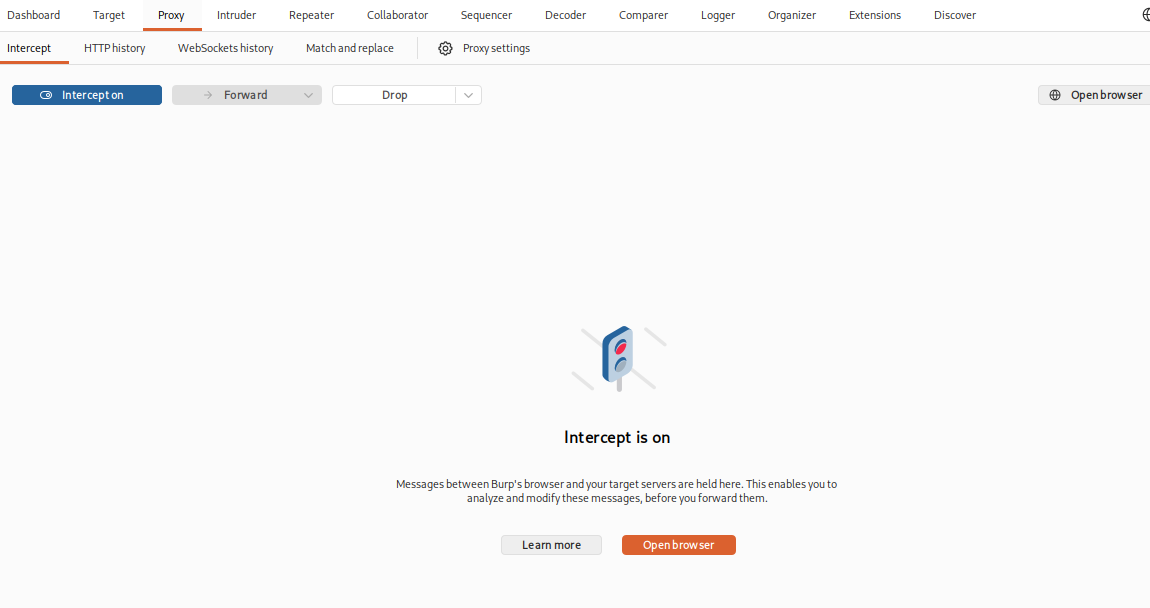Image resolution: width=1150 pixels, height=608 pixels.
Task: Select the Intercept sub-tab
Action: 29,48
